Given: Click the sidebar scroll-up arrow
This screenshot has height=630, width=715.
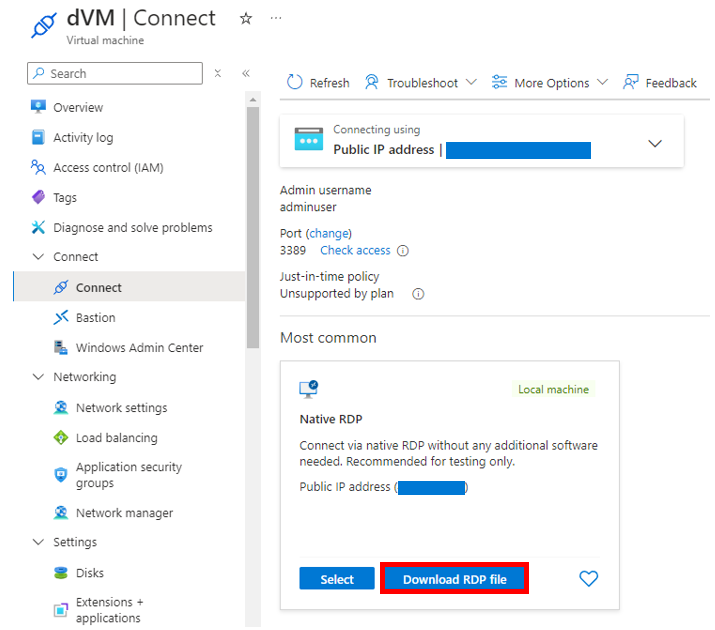Looking at the screenshot, I should pos(253,99).
